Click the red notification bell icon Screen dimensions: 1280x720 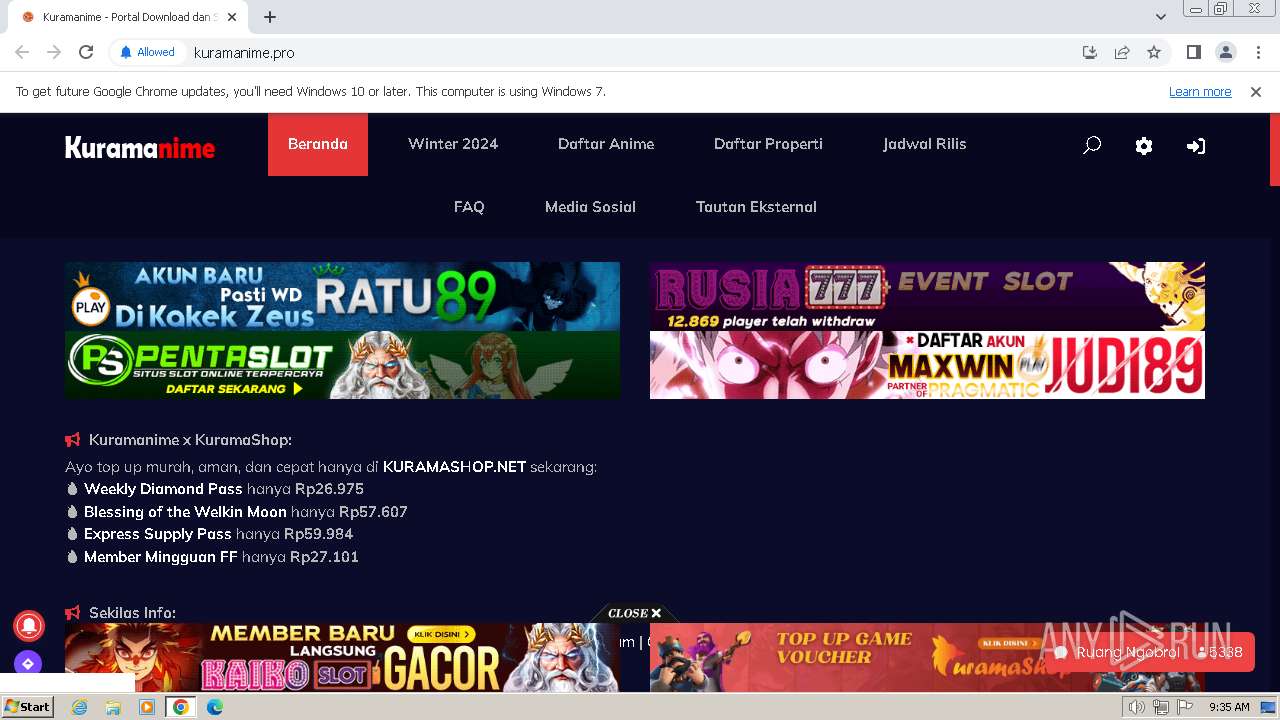tap(28, 625)
